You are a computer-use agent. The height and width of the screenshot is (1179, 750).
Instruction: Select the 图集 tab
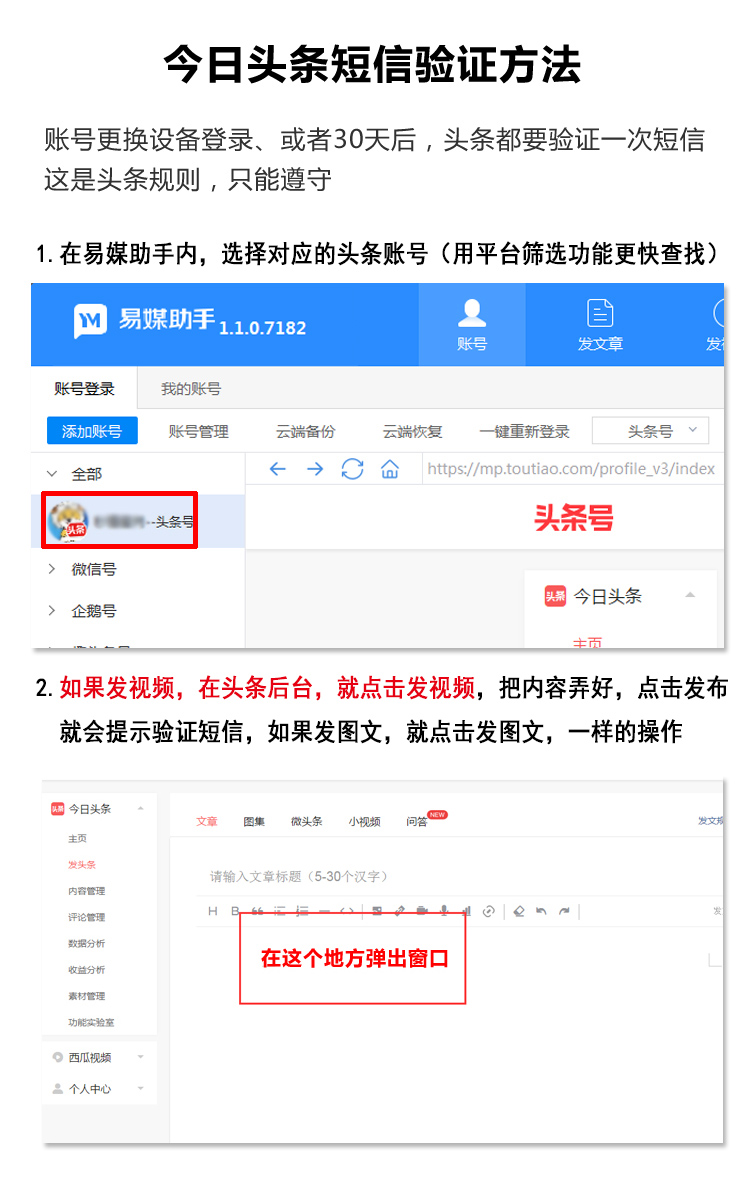pyautogui.click(x=254, y=821)
